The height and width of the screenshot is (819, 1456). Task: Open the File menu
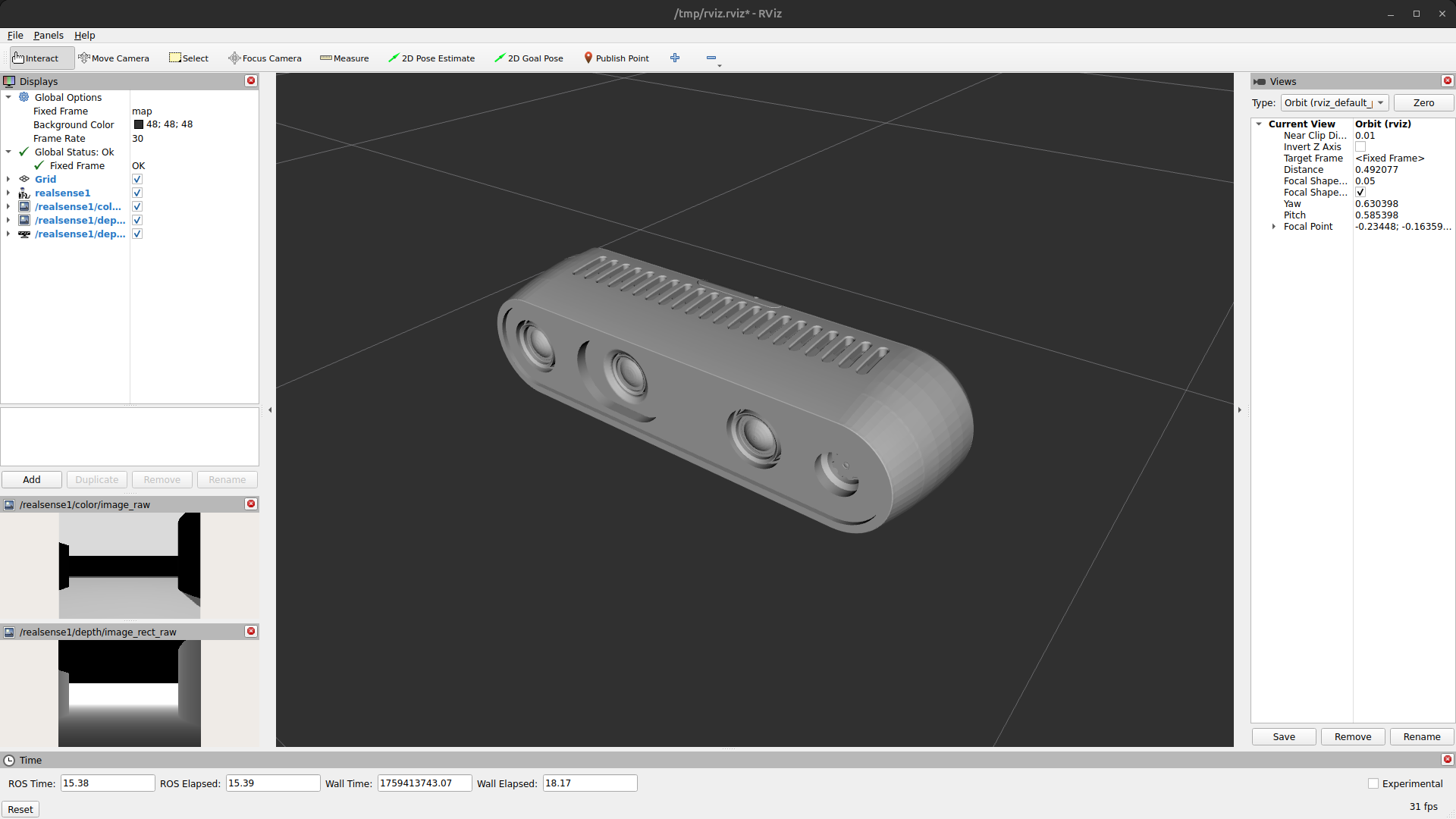coord(15,36)
